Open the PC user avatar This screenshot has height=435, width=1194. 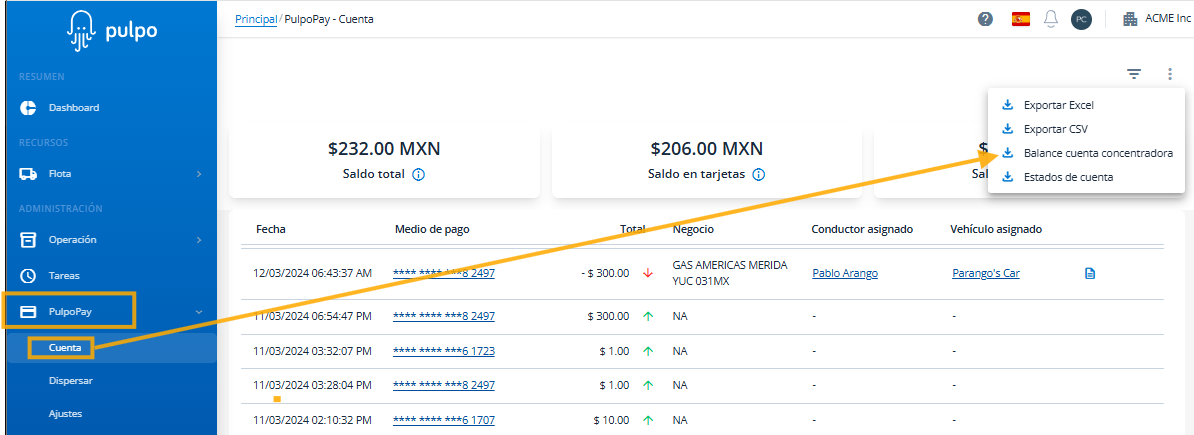coord(1080,19)
